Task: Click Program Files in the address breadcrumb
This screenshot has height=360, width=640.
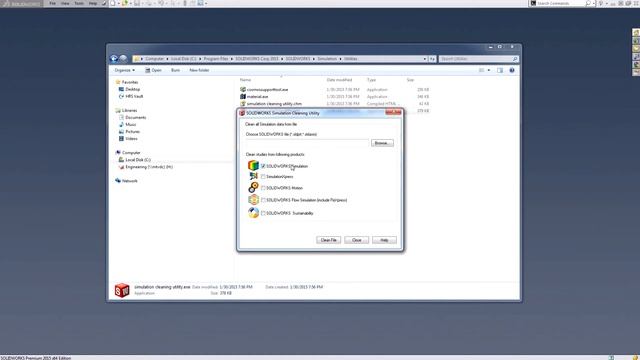Action: (x=216, y=59)
